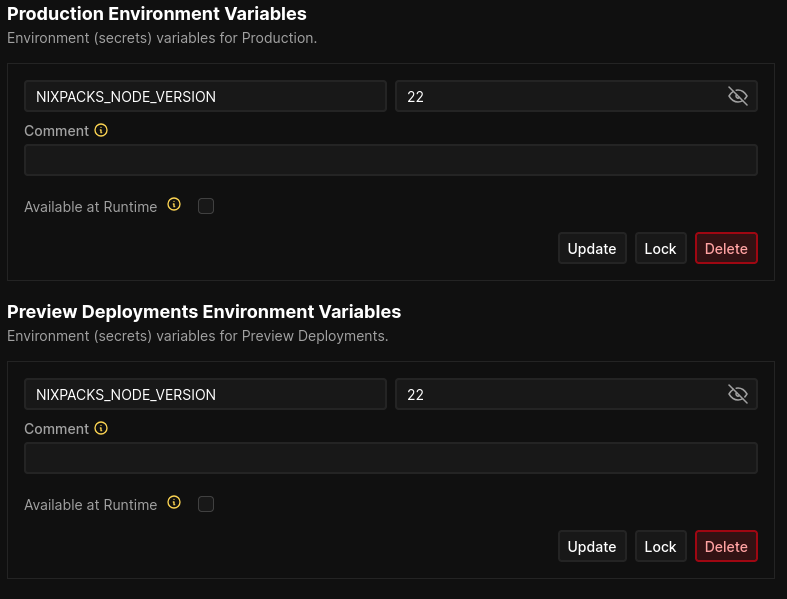
Task: Focus the Preview Deployments NIXPACKS_NODE_VERSION name field
Action: pos(205,394)
